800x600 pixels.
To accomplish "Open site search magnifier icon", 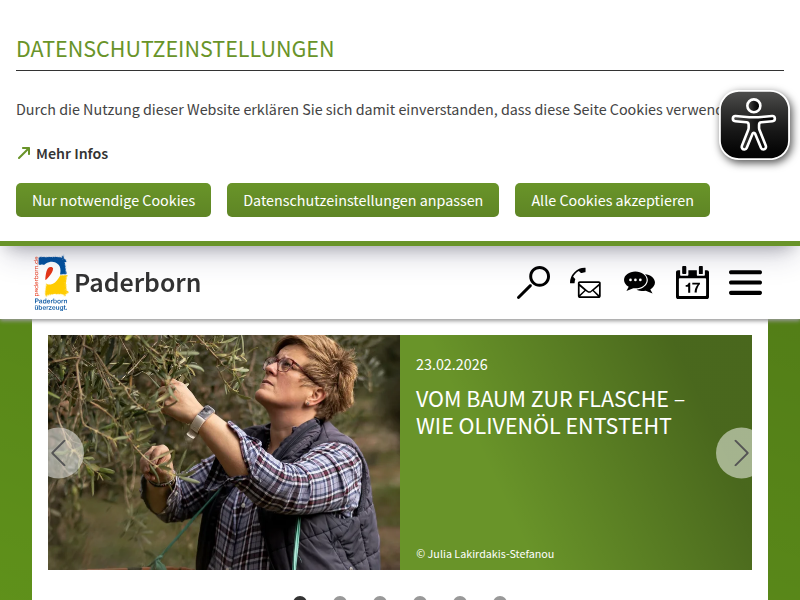I will click(533, 282).
